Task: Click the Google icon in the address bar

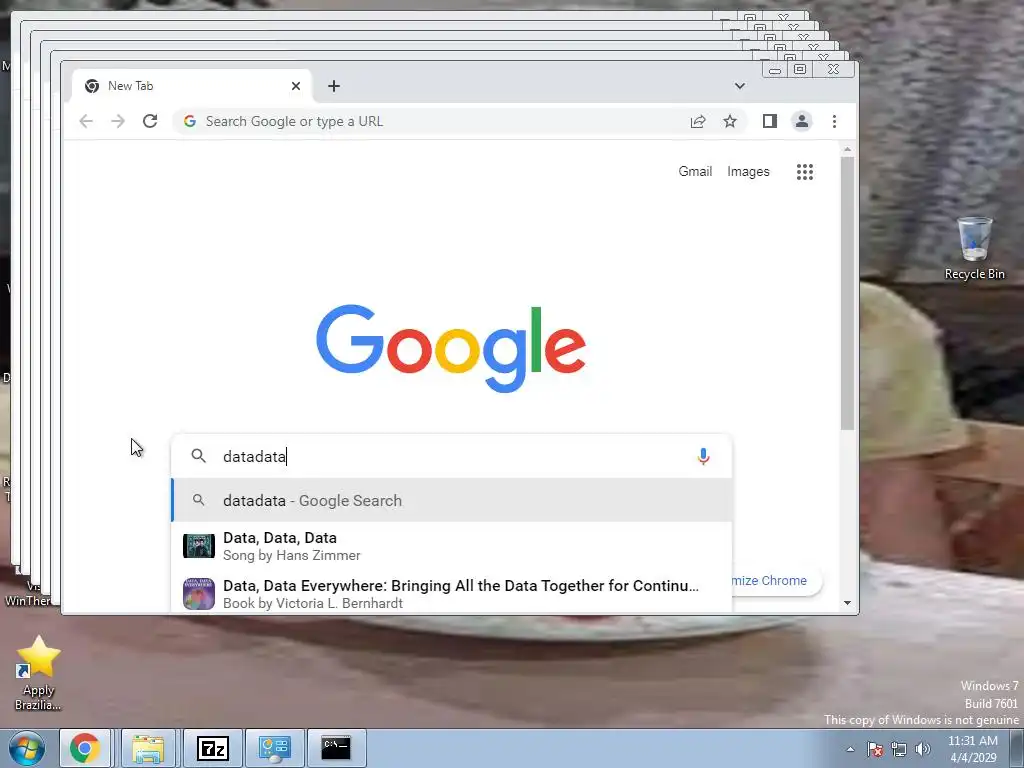Action: pos(190,121)
